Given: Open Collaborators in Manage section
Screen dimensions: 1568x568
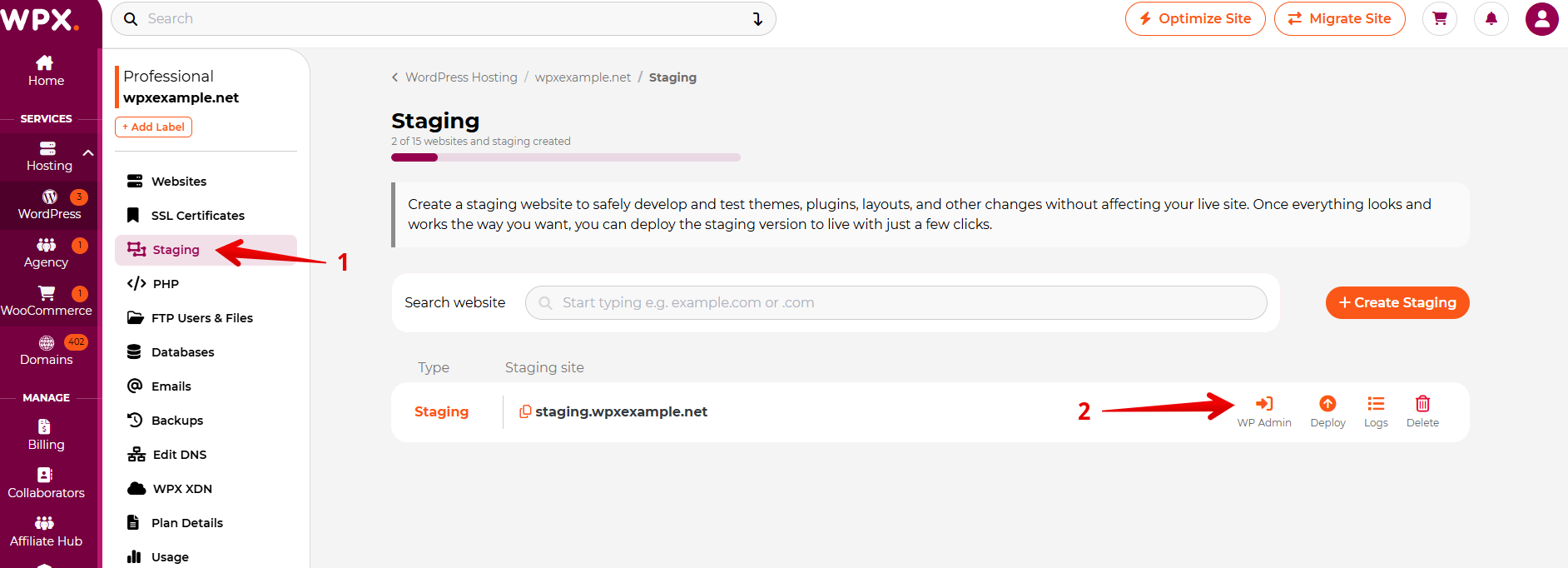Looking at the screenshot, I should point(46,484).
